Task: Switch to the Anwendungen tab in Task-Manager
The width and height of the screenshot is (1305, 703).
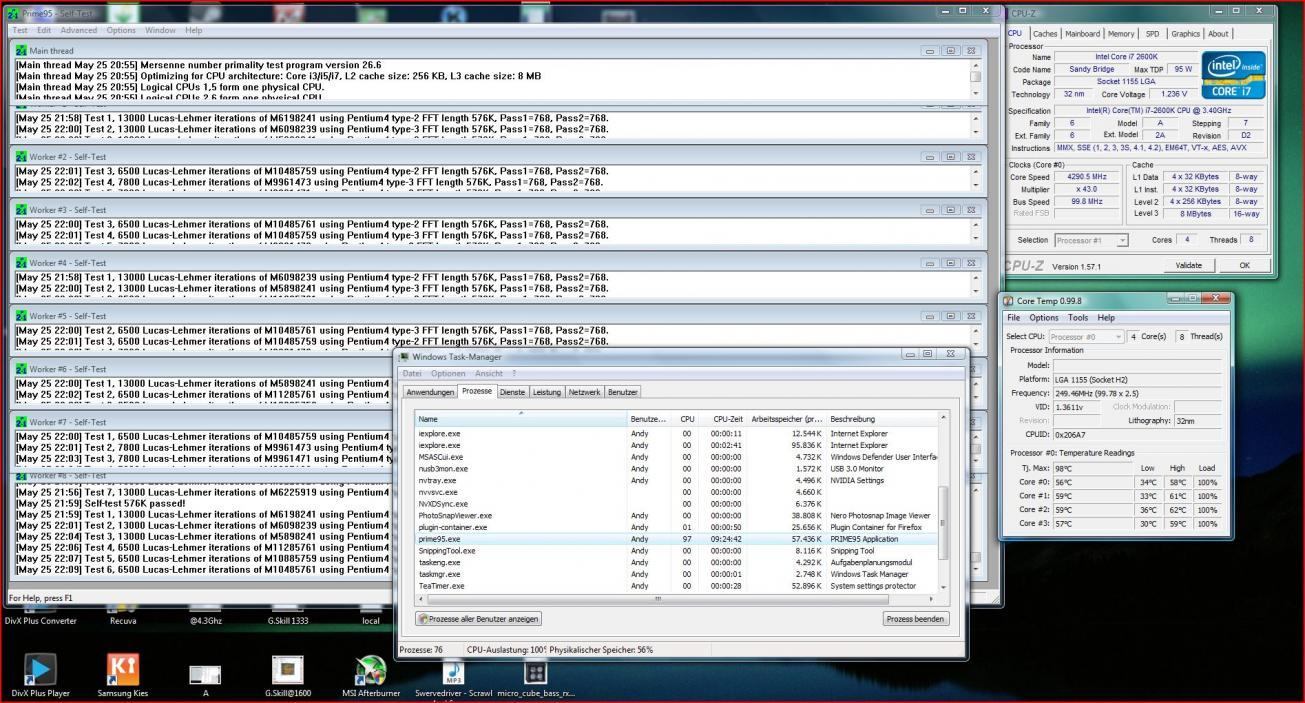Action: point(430,392)
